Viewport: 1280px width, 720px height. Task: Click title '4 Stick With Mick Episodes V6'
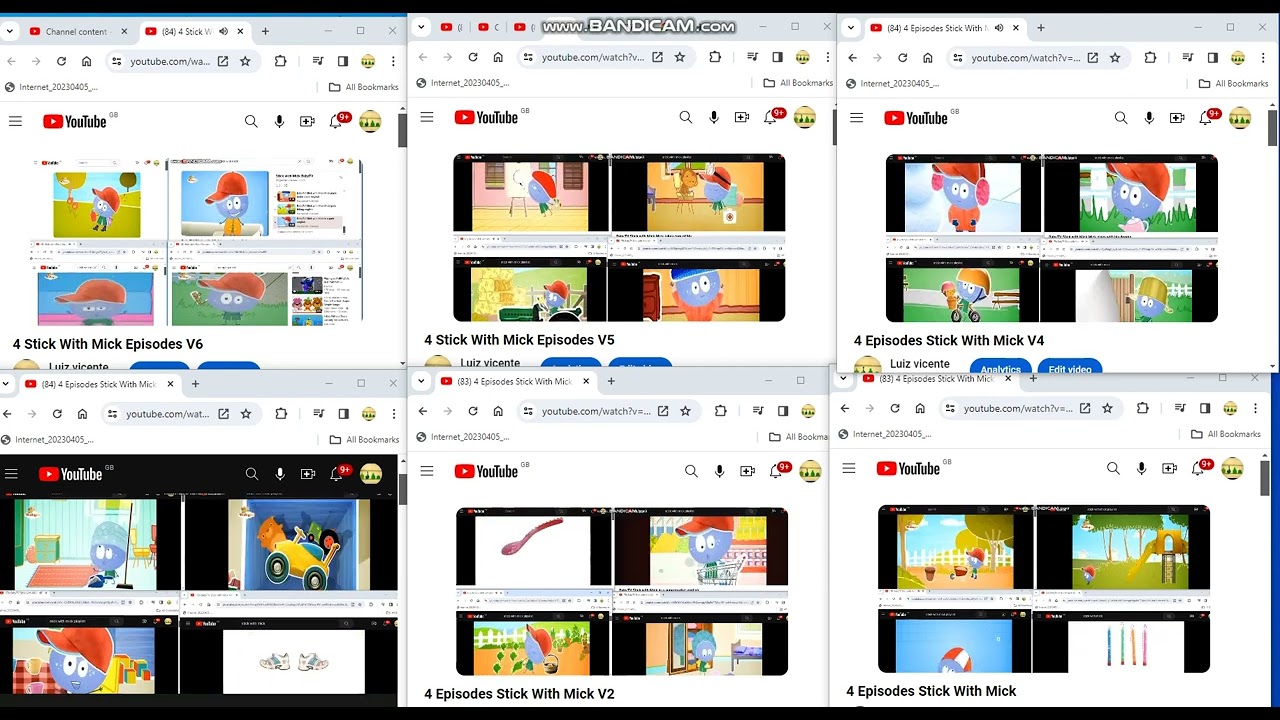(108, 344)
